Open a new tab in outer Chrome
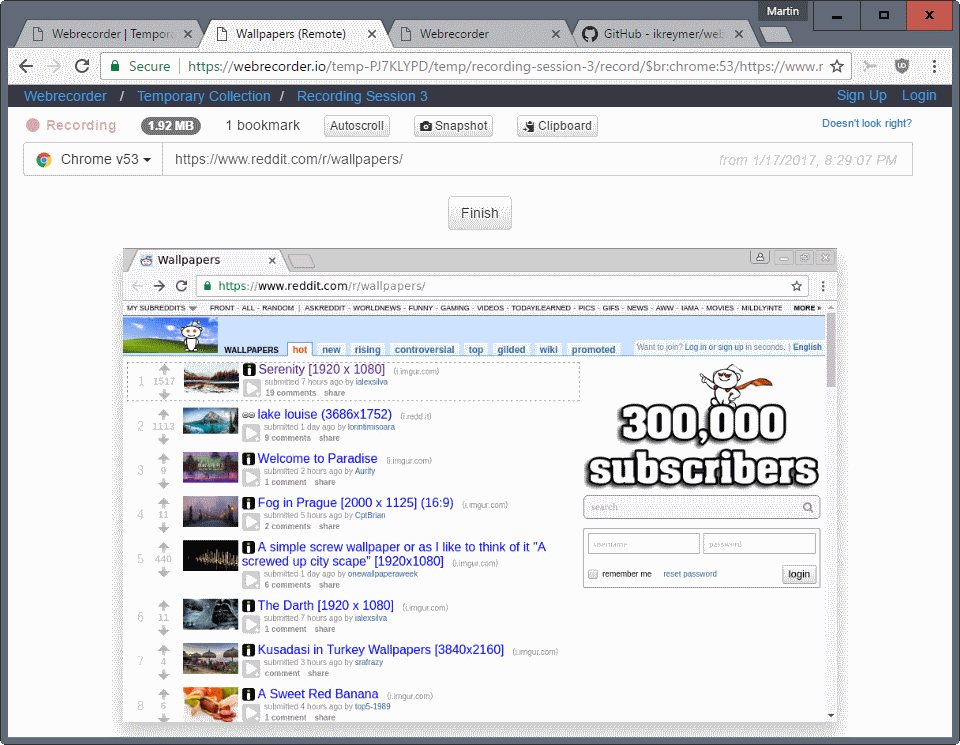The width and height of the screenshot is (960, 745). click(x=776, y=35)
